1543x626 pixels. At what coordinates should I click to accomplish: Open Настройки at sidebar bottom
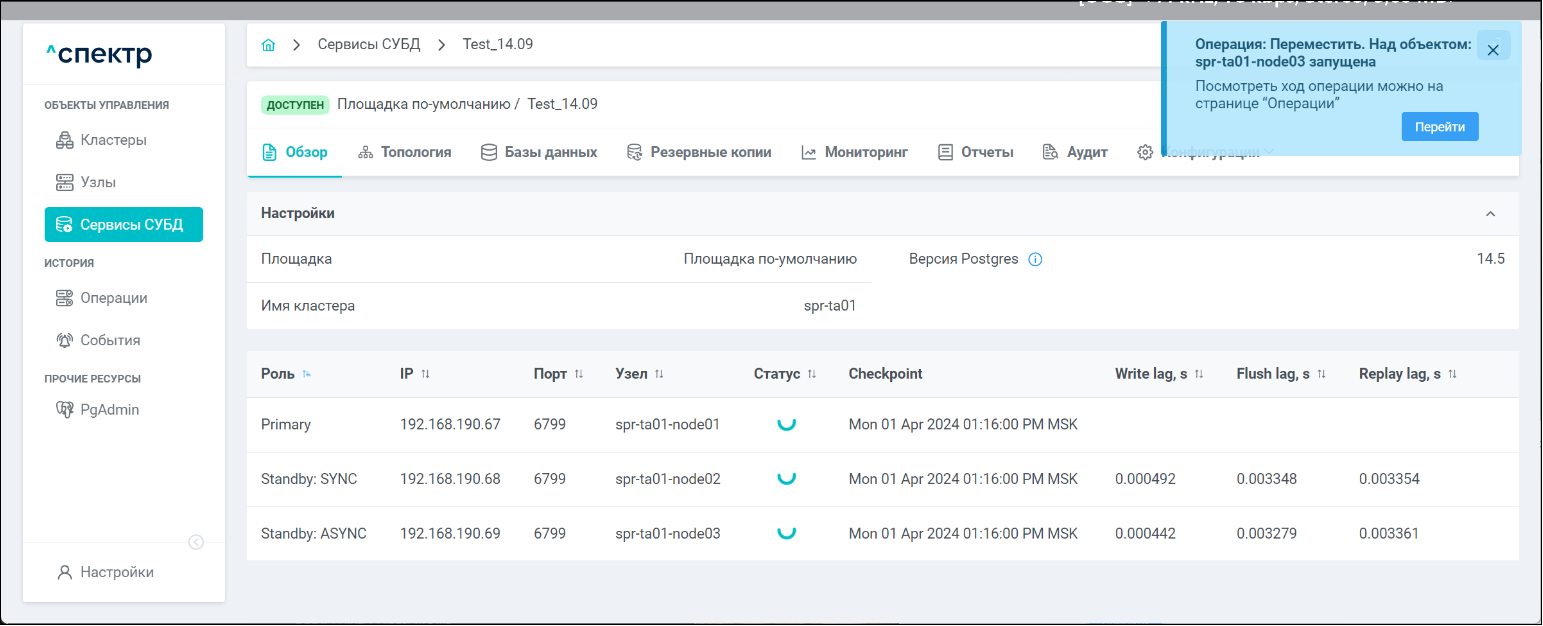116,572
